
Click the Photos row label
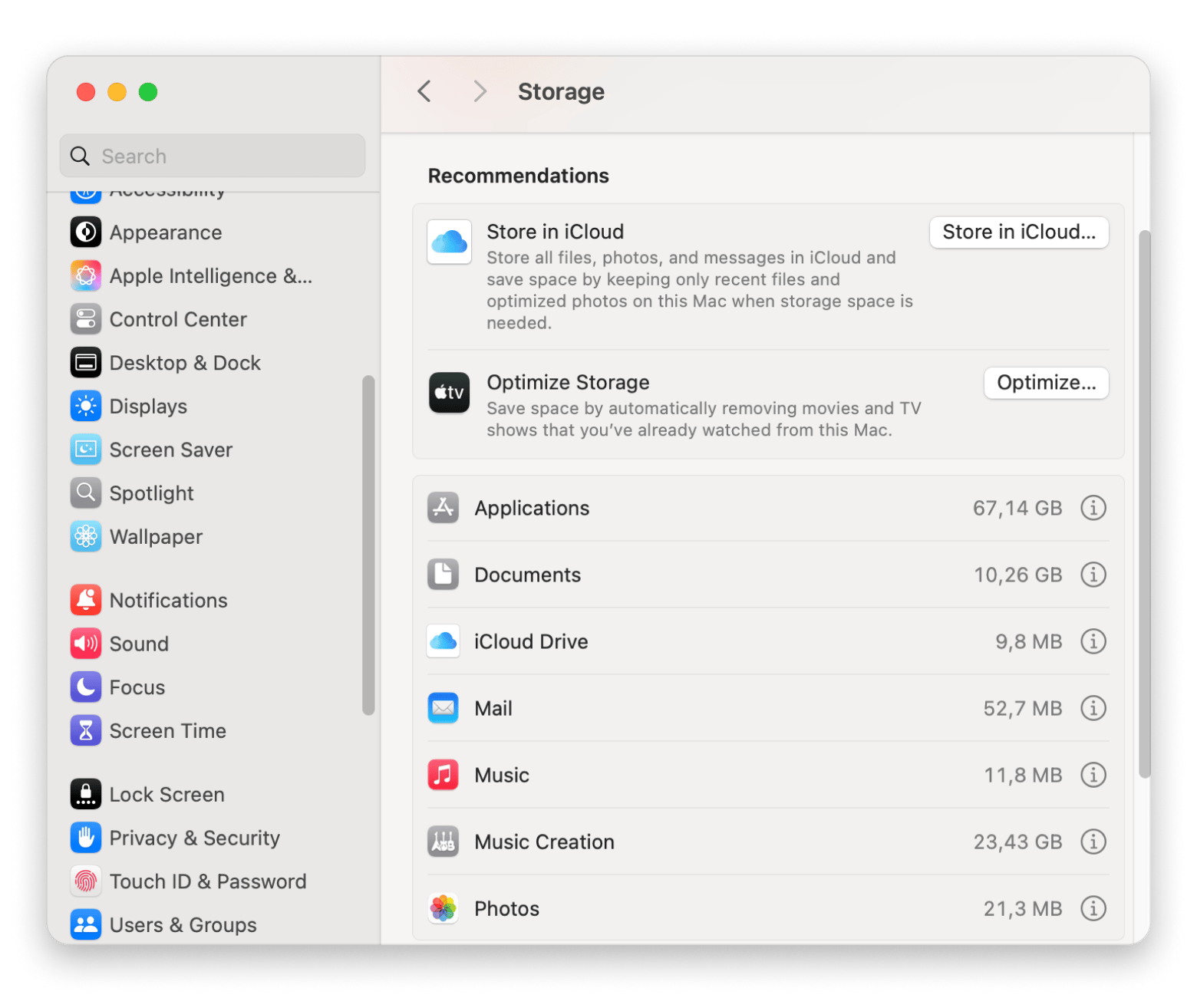click(507, 908)
